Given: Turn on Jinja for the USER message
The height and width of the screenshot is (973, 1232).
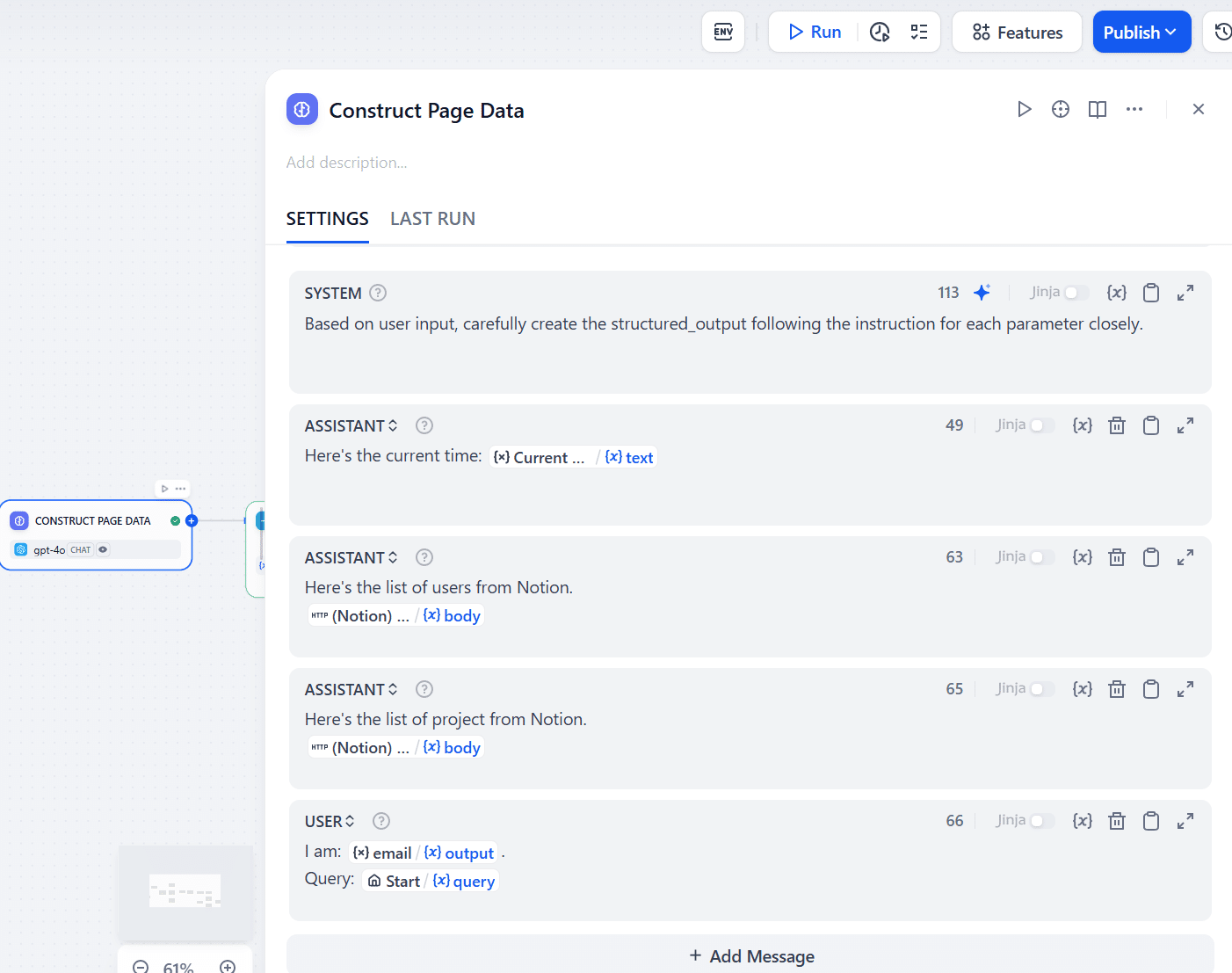Looking at the screenshot, I should (1041, 821).
